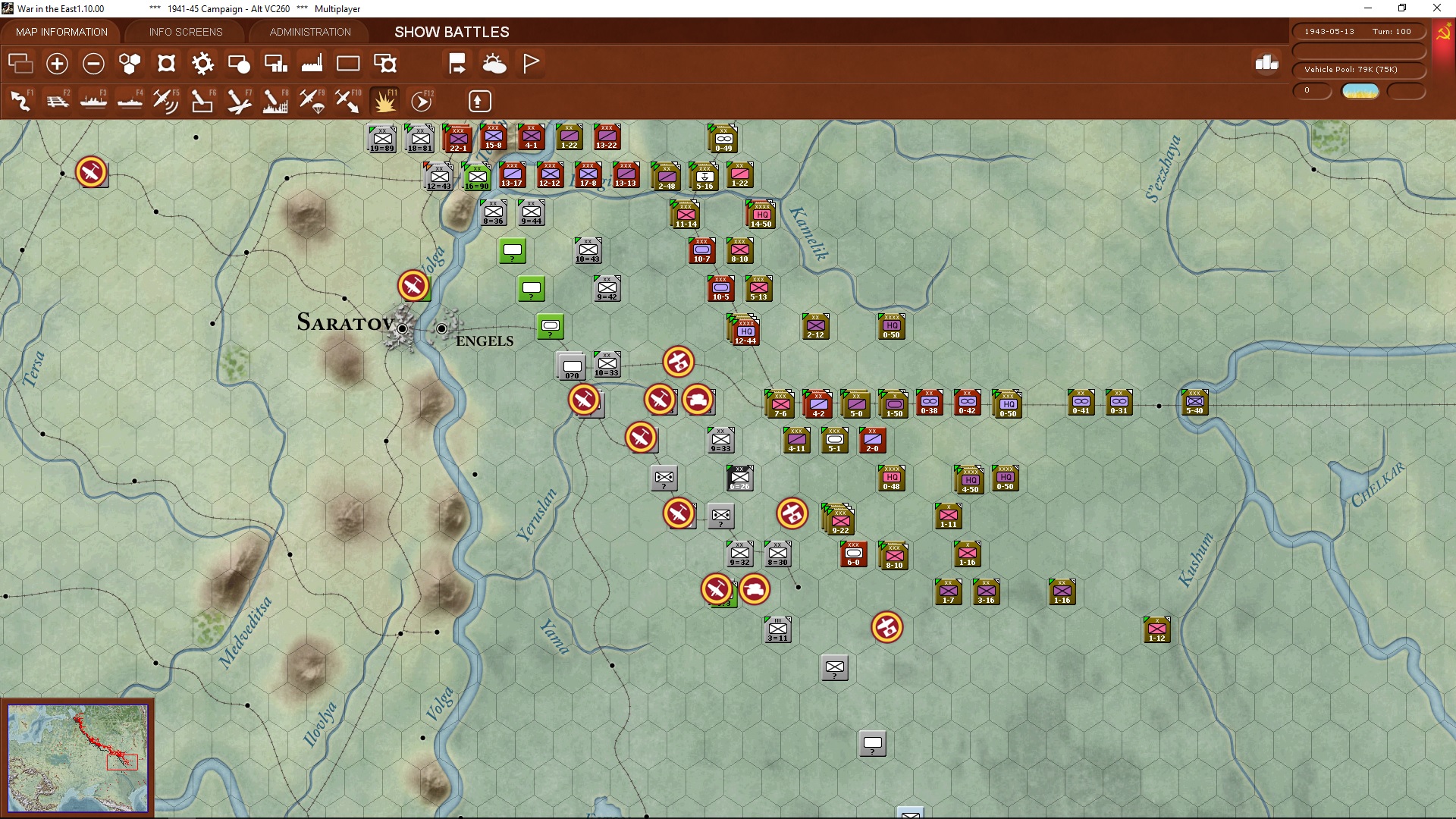Image resolution: width=1456 pixels, height=819 pixels.
Task: Select the F9 air transport icon
Action: coord(312,101)
